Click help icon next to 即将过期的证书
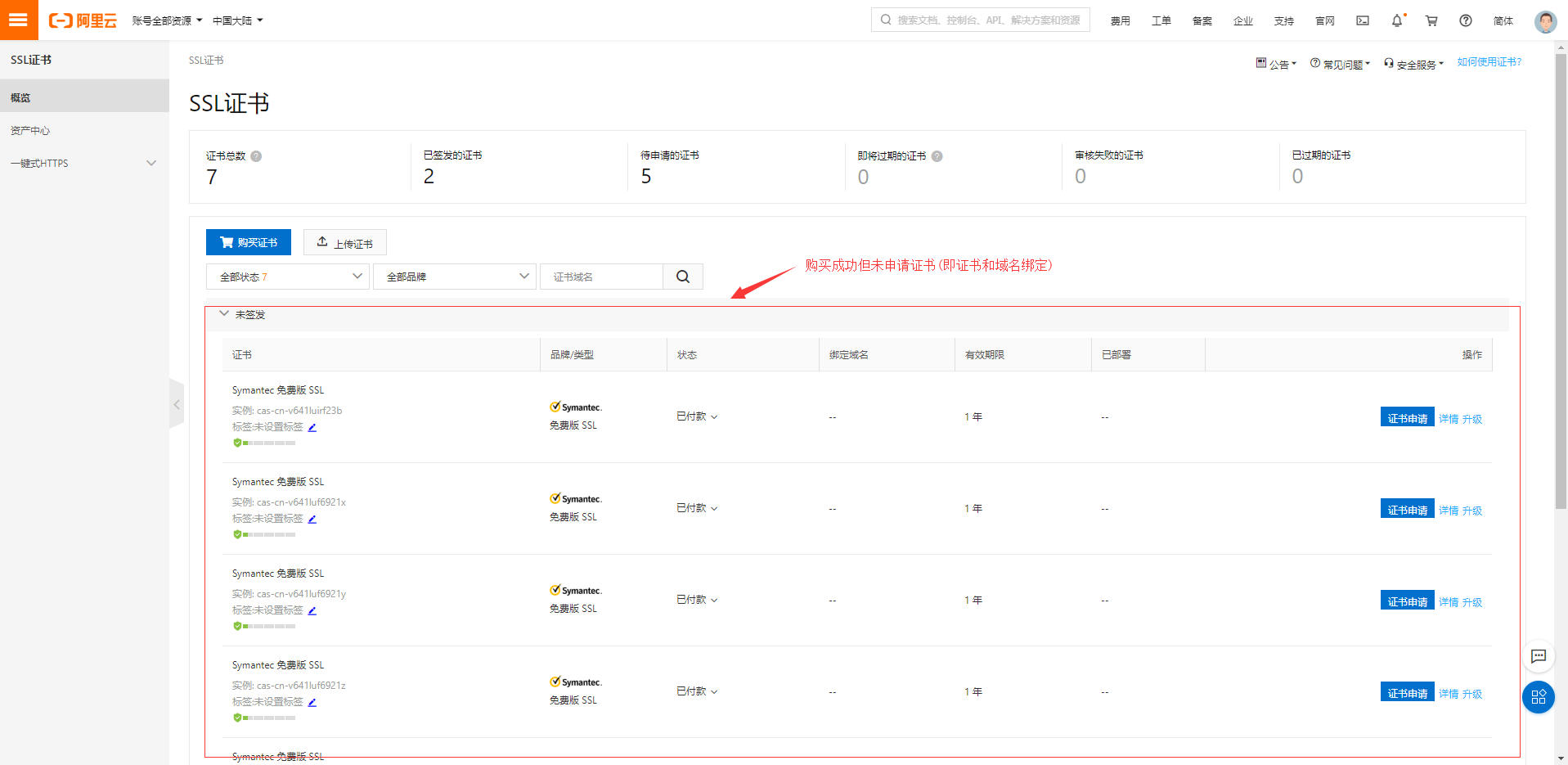The image size is (1568, 765). pyautogui.click(x=937, y=156)
